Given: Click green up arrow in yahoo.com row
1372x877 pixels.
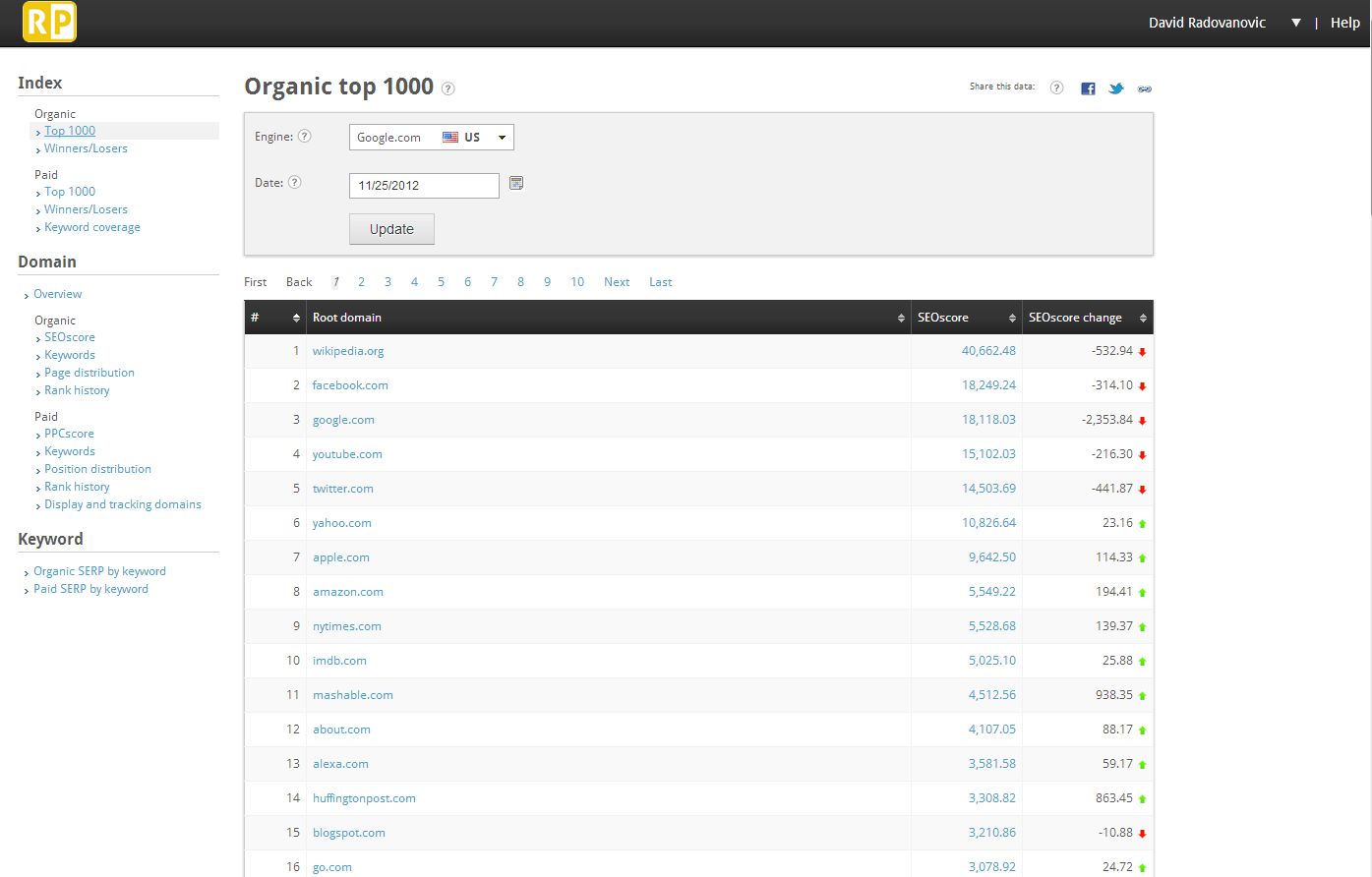Looking at the screenshot, I should pos(1142,524).
